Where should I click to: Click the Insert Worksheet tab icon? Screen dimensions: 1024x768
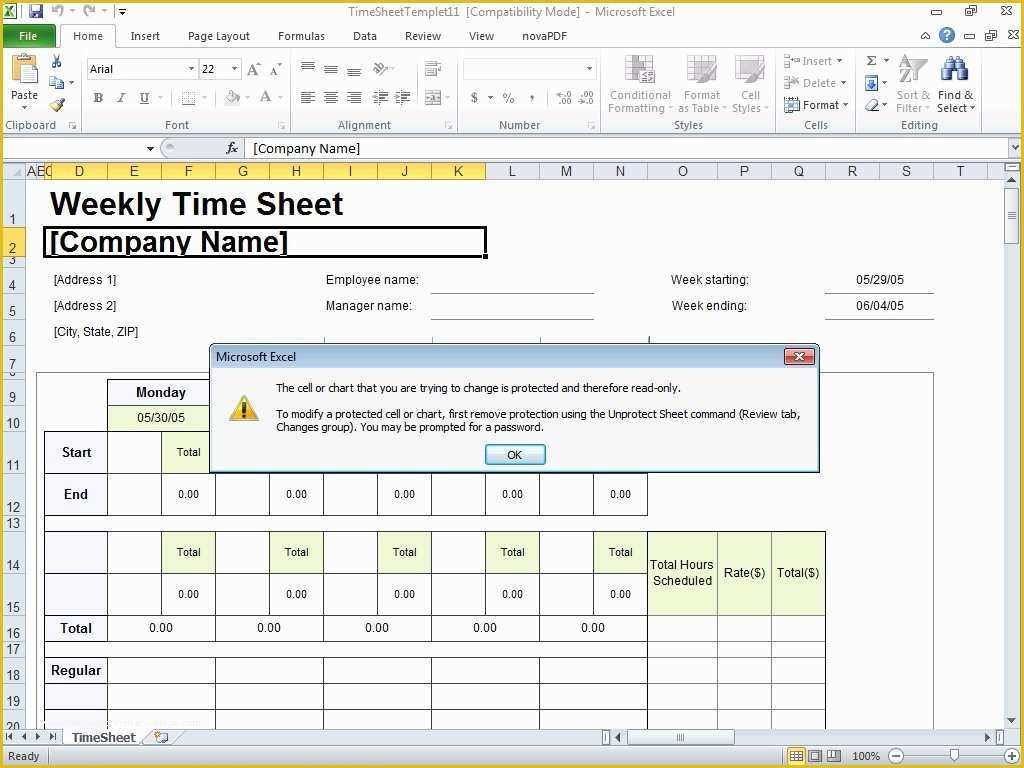point(161,737)
